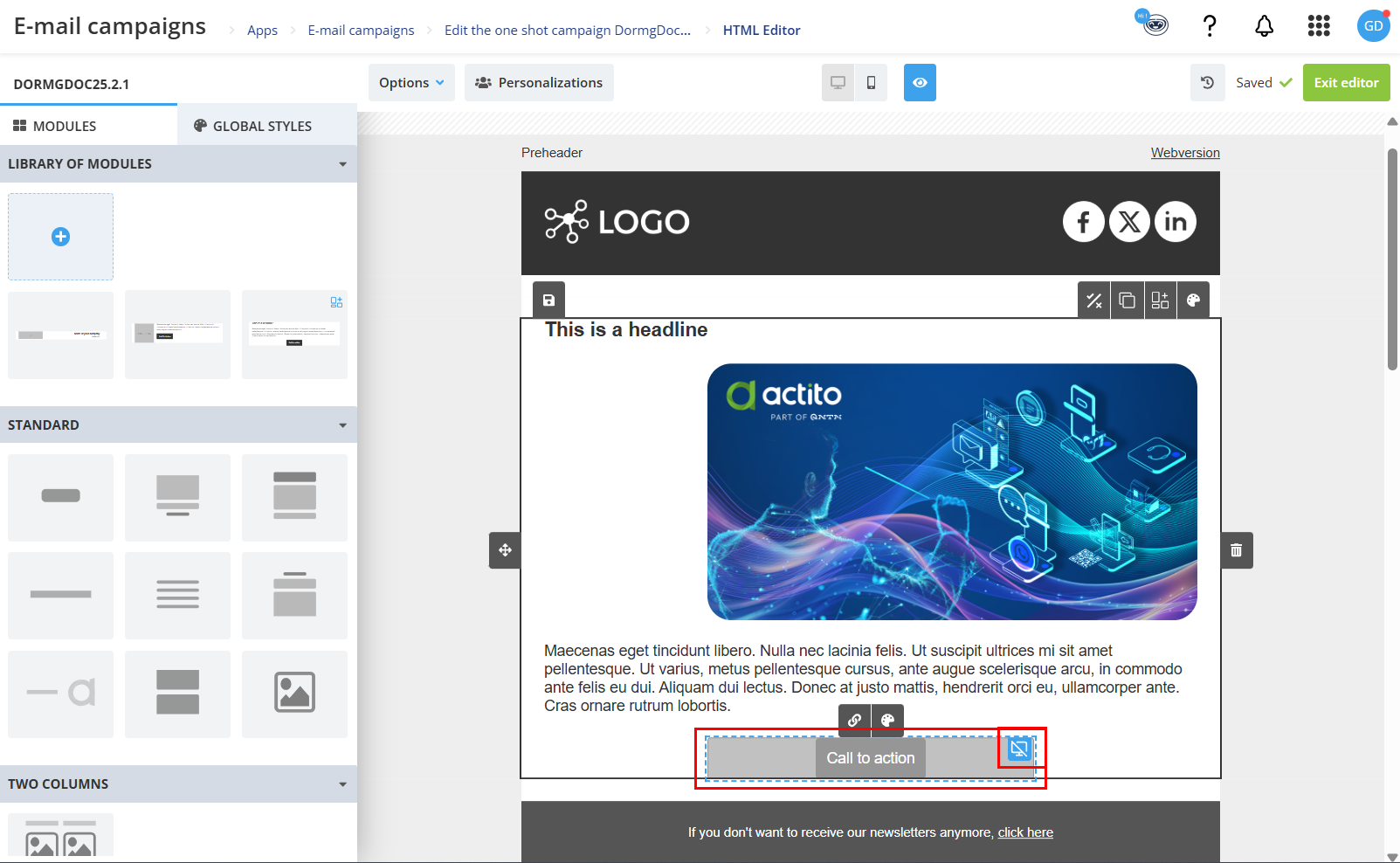
Task: Click the Preheader text
Action: click(552, 153)
